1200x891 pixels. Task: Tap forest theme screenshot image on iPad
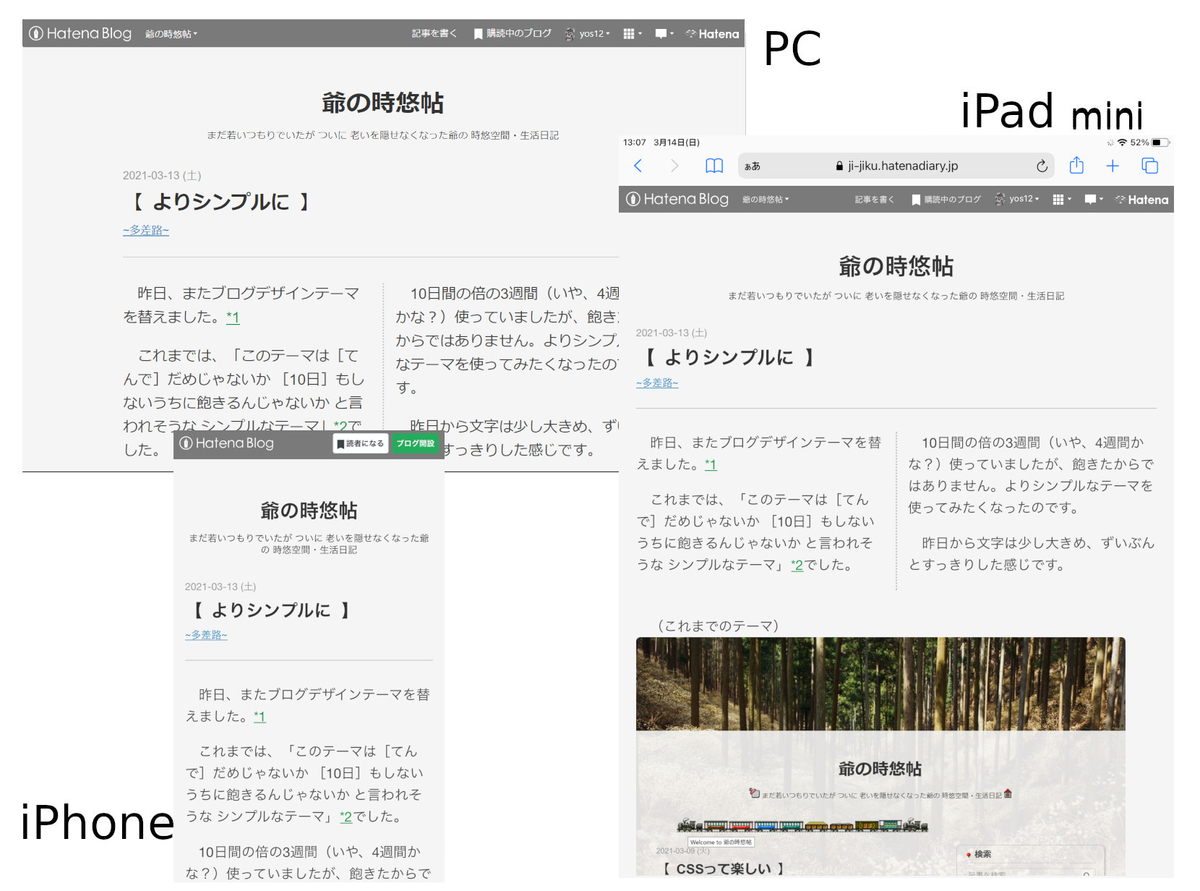click(x=880, y=756)
